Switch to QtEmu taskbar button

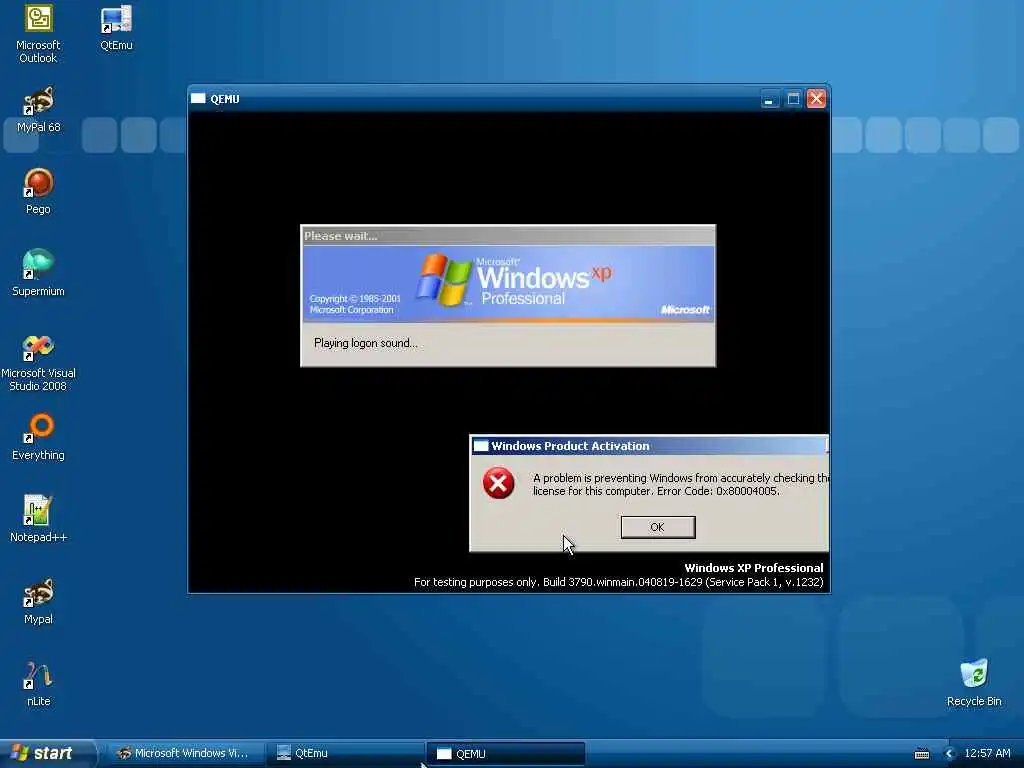pyautogui.click(x=345, y=754)
